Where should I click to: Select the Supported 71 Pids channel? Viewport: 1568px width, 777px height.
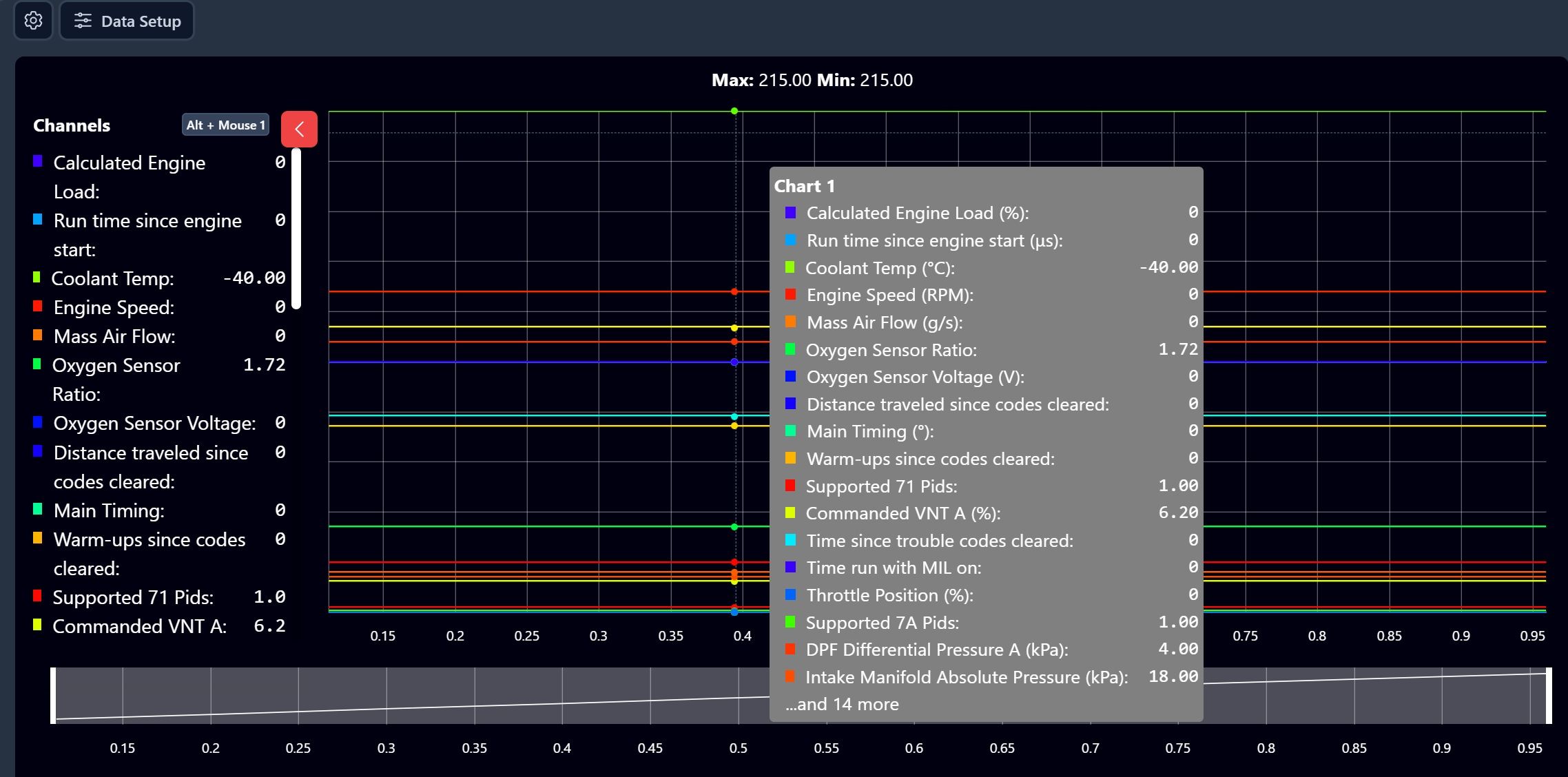pyautogui.click(x=159, y=597)
